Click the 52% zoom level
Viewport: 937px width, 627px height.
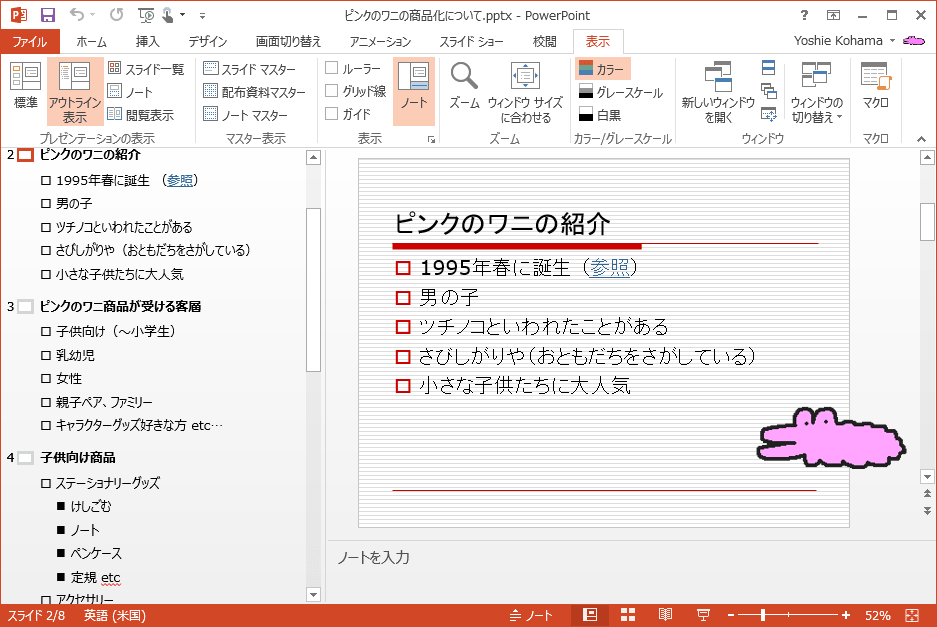[x=877, y=616]
